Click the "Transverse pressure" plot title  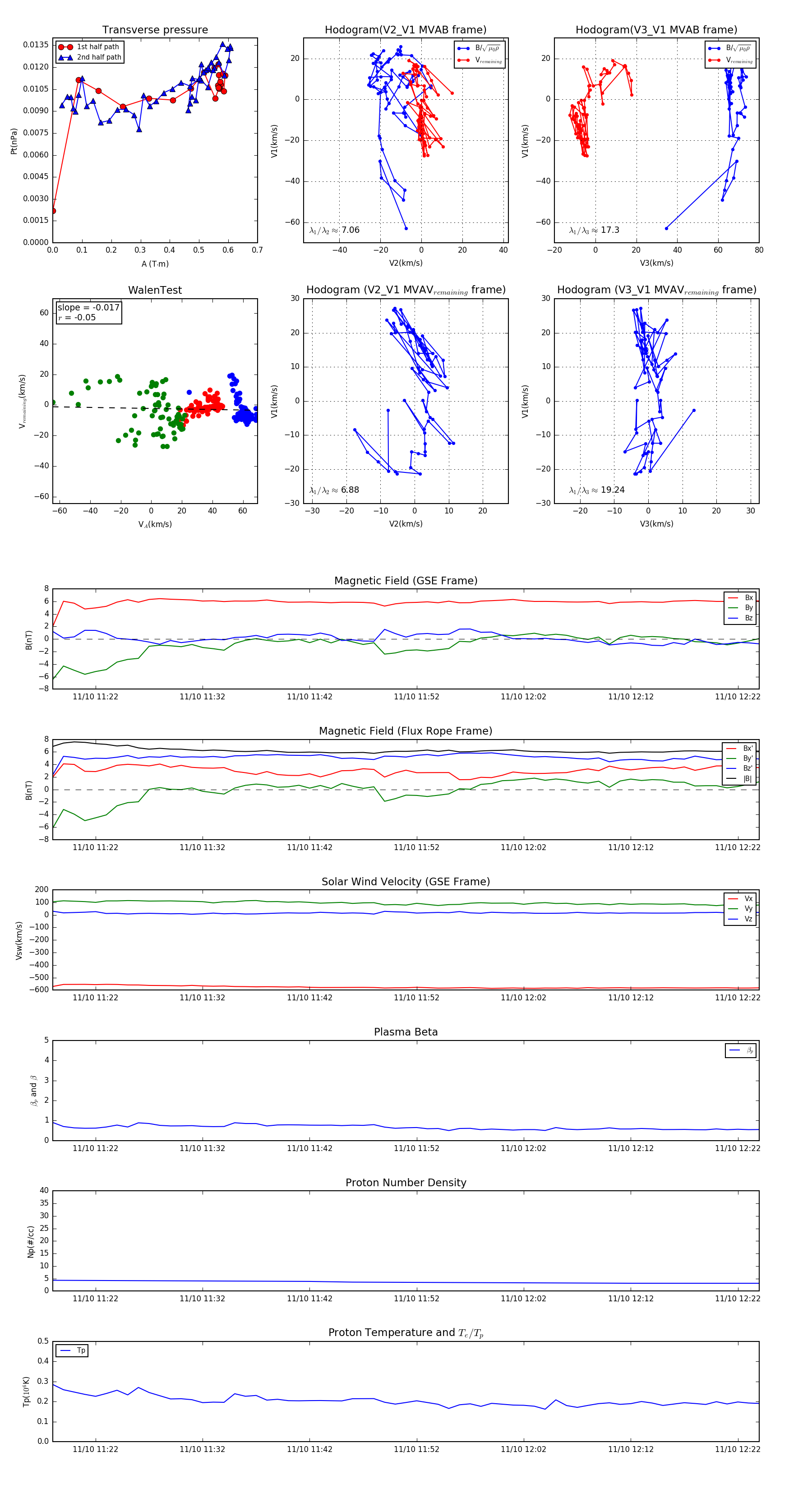pyautogui.click(x=155, y=30)
